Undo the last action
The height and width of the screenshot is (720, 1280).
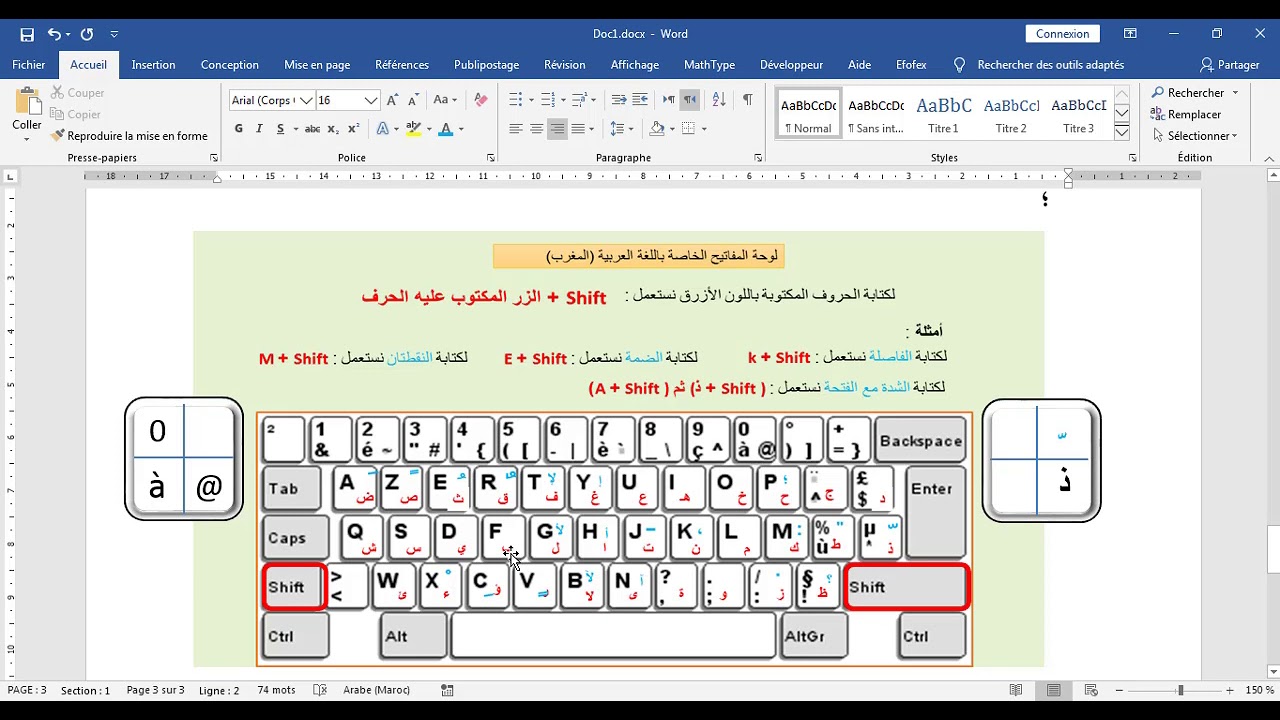click(x=54, y=34)
